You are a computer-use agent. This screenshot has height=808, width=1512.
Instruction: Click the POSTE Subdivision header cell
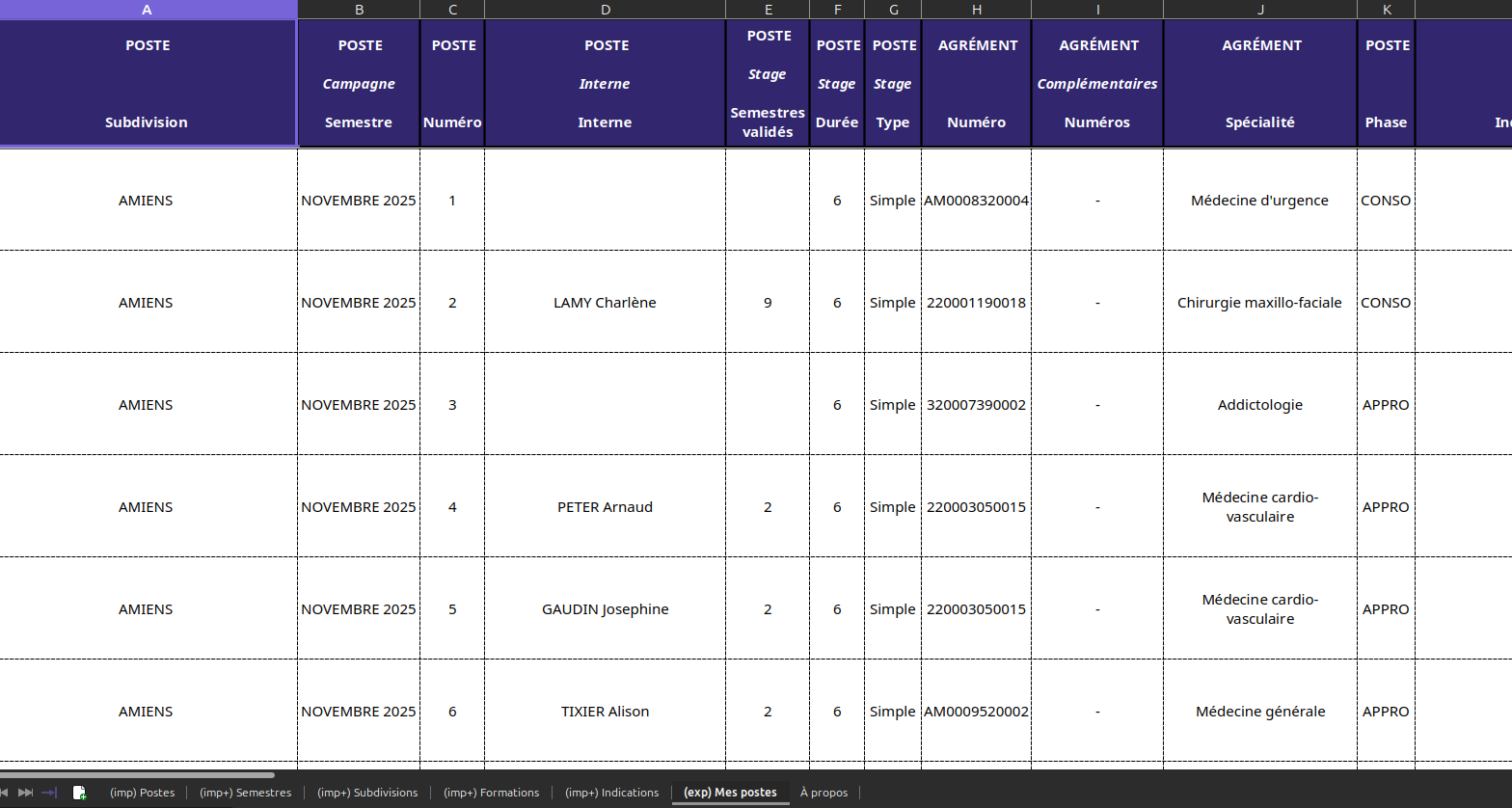[x=148, y=83]
